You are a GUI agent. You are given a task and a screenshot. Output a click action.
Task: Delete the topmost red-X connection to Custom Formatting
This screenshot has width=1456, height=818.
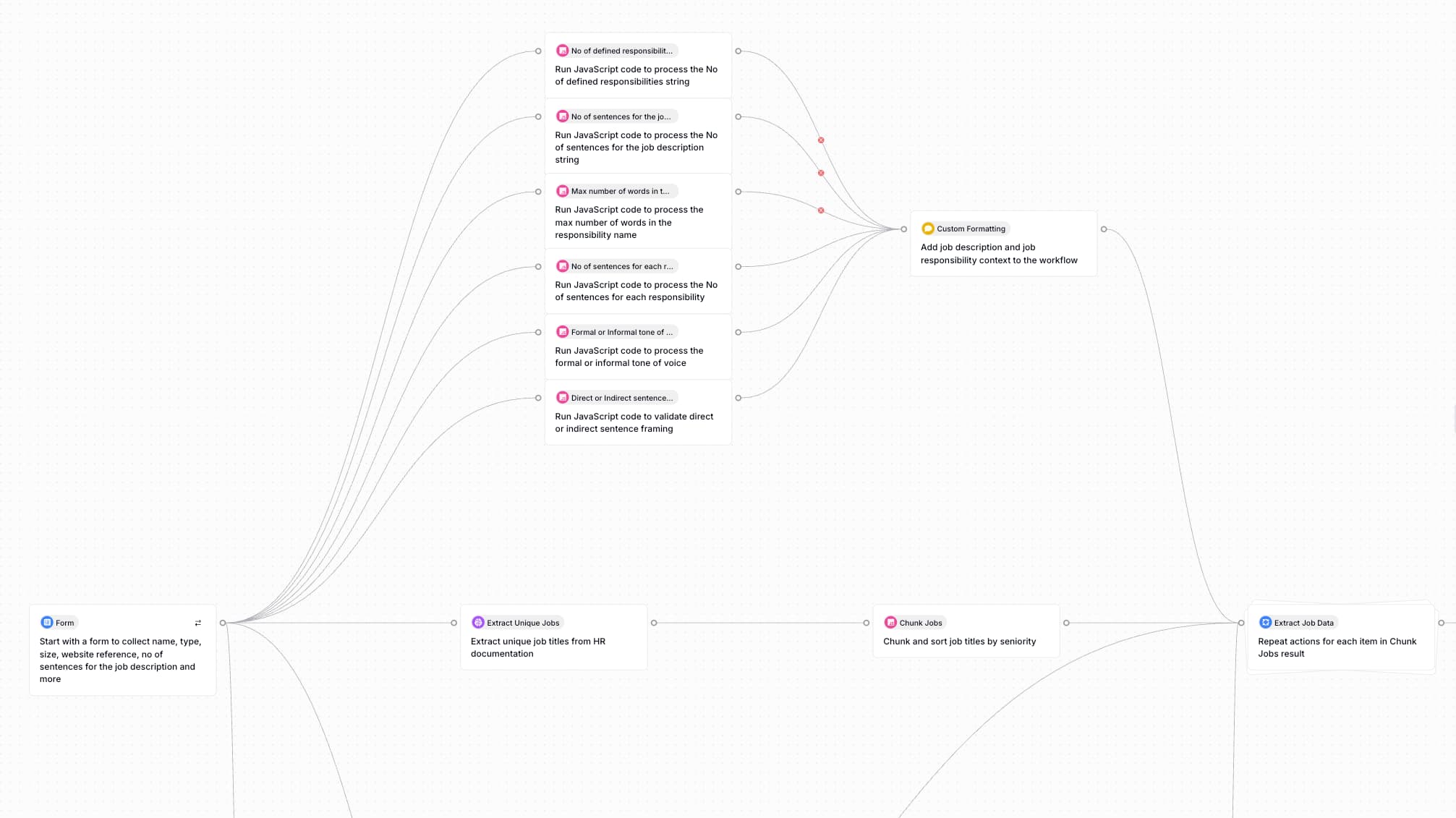point(821,140)
